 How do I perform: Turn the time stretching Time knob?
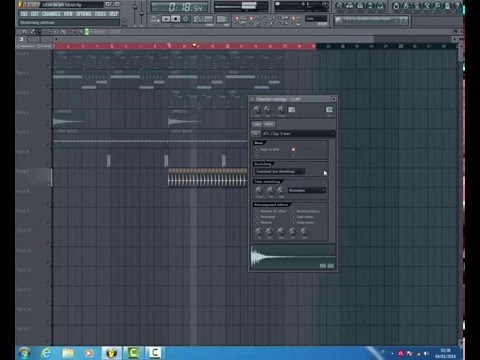(x=281, y=190)
